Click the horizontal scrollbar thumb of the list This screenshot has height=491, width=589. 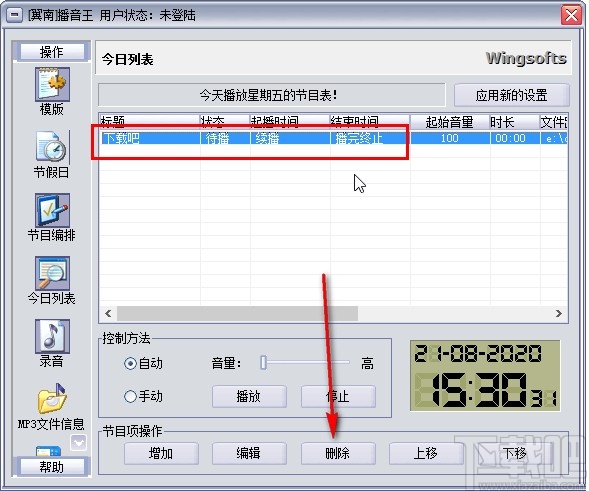pyautogui.click(x=237, y=313)
